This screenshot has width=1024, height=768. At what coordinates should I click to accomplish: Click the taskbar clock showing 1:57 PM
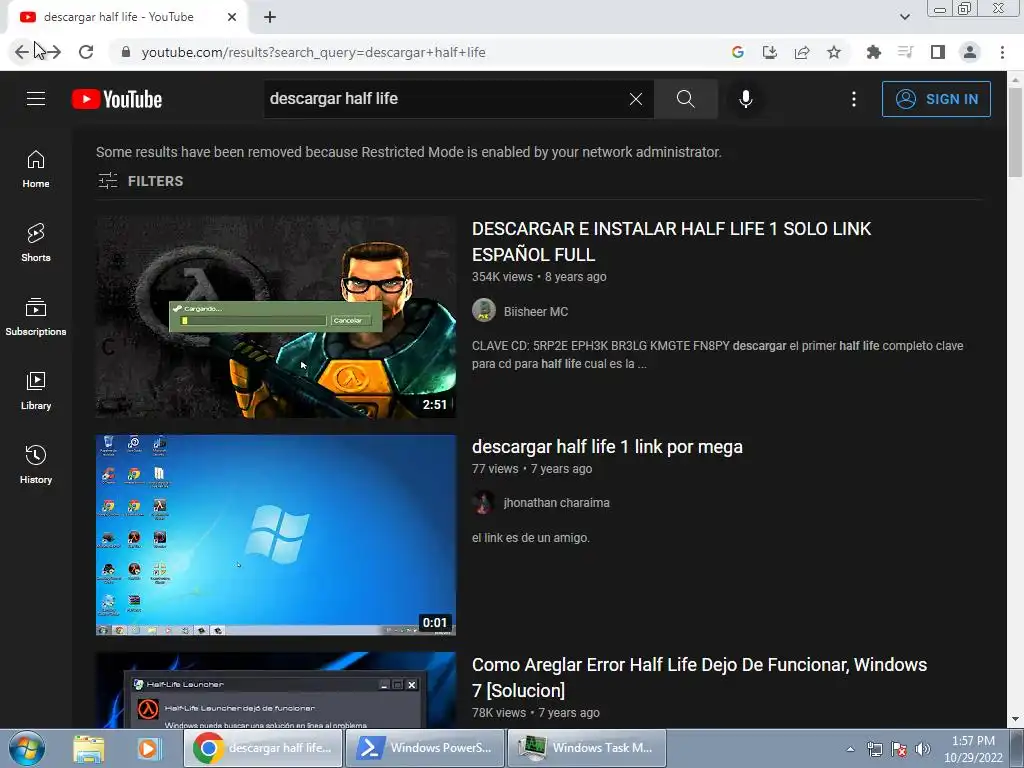973,749
